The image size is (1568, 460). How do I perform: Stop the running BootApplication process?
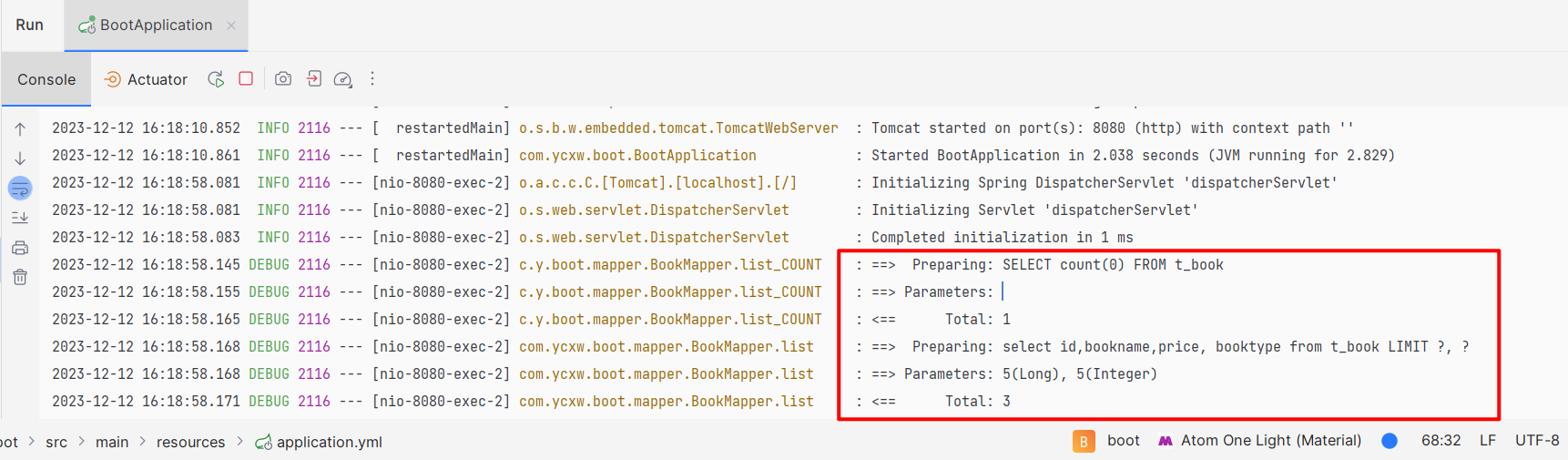click(246, 79)
